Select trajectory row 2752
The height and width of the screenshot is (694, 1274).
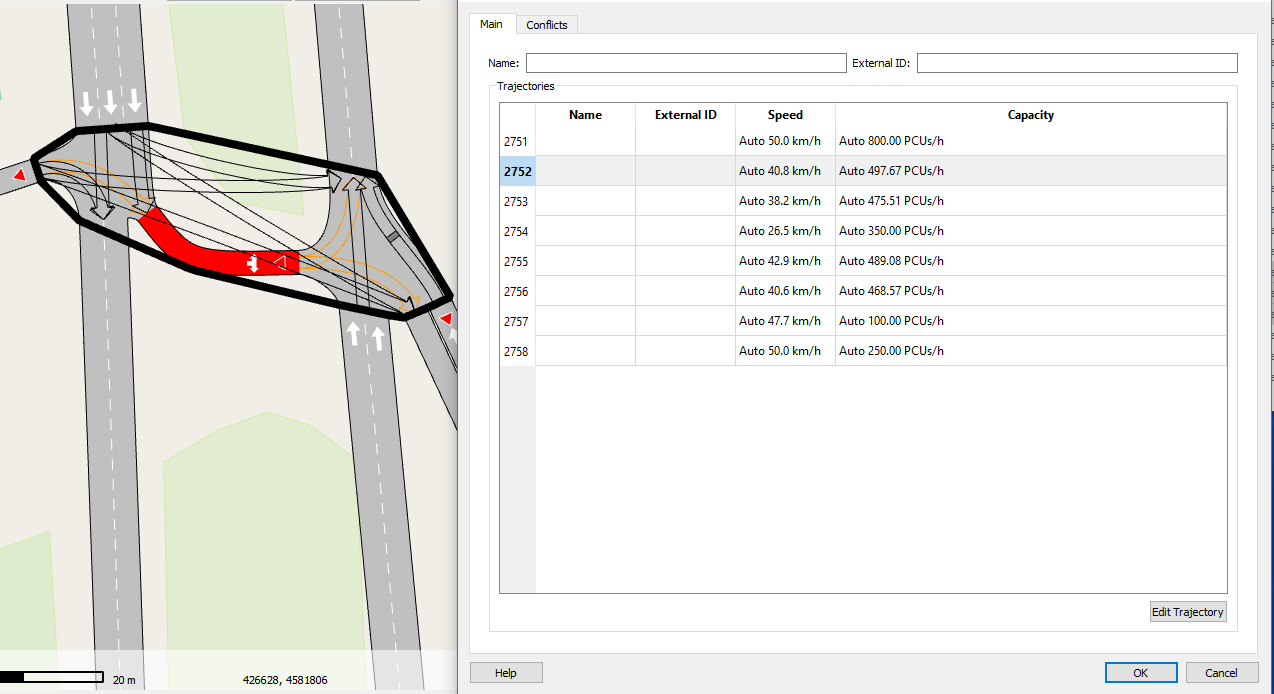(517, 171)
